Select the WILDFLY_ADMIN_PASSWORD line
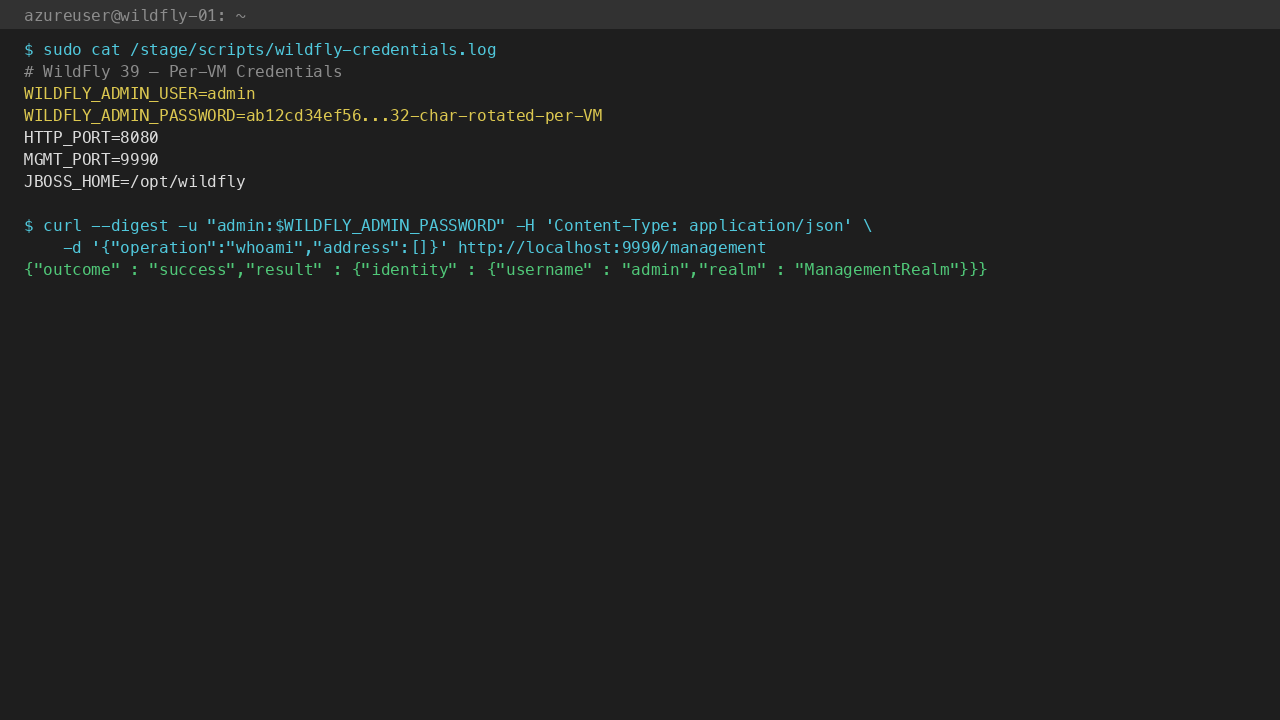The width and height of the screenshot is (1280, 720). click(x=313, y=116)
